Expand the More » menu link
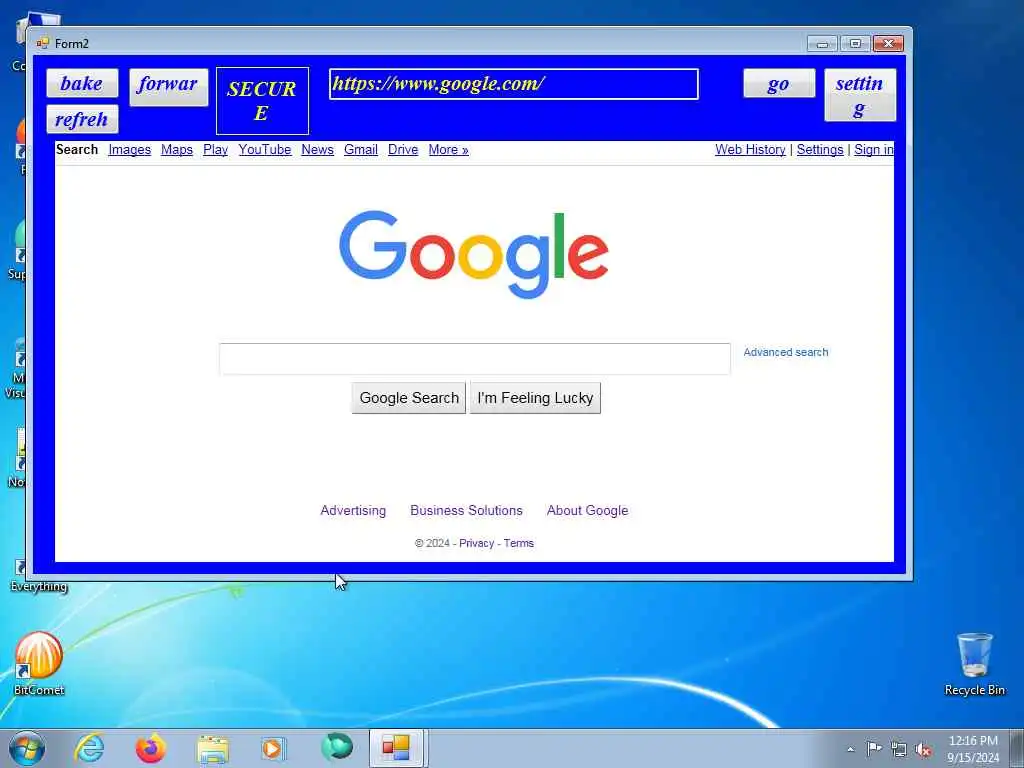Viewport: 1024px width, 768px height. 449,150
